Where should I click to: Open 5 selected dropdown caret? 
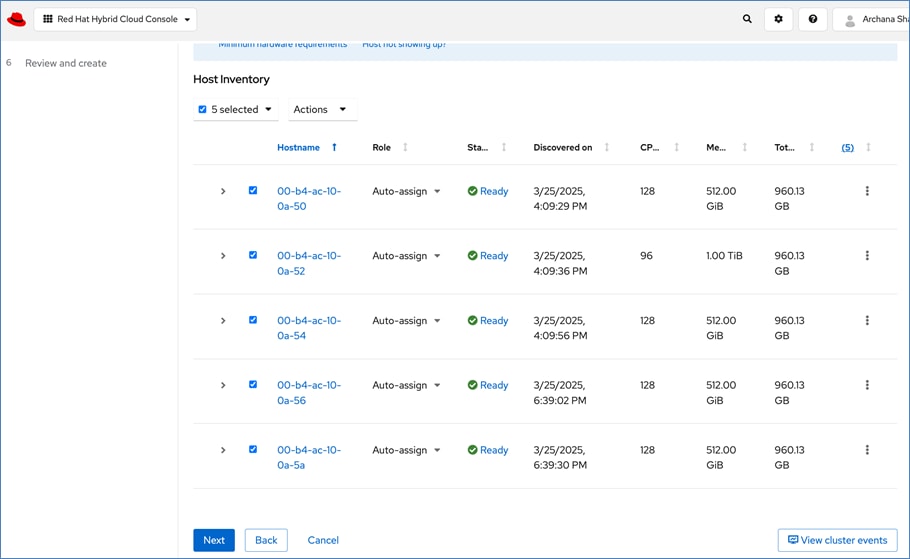(268, 109)
